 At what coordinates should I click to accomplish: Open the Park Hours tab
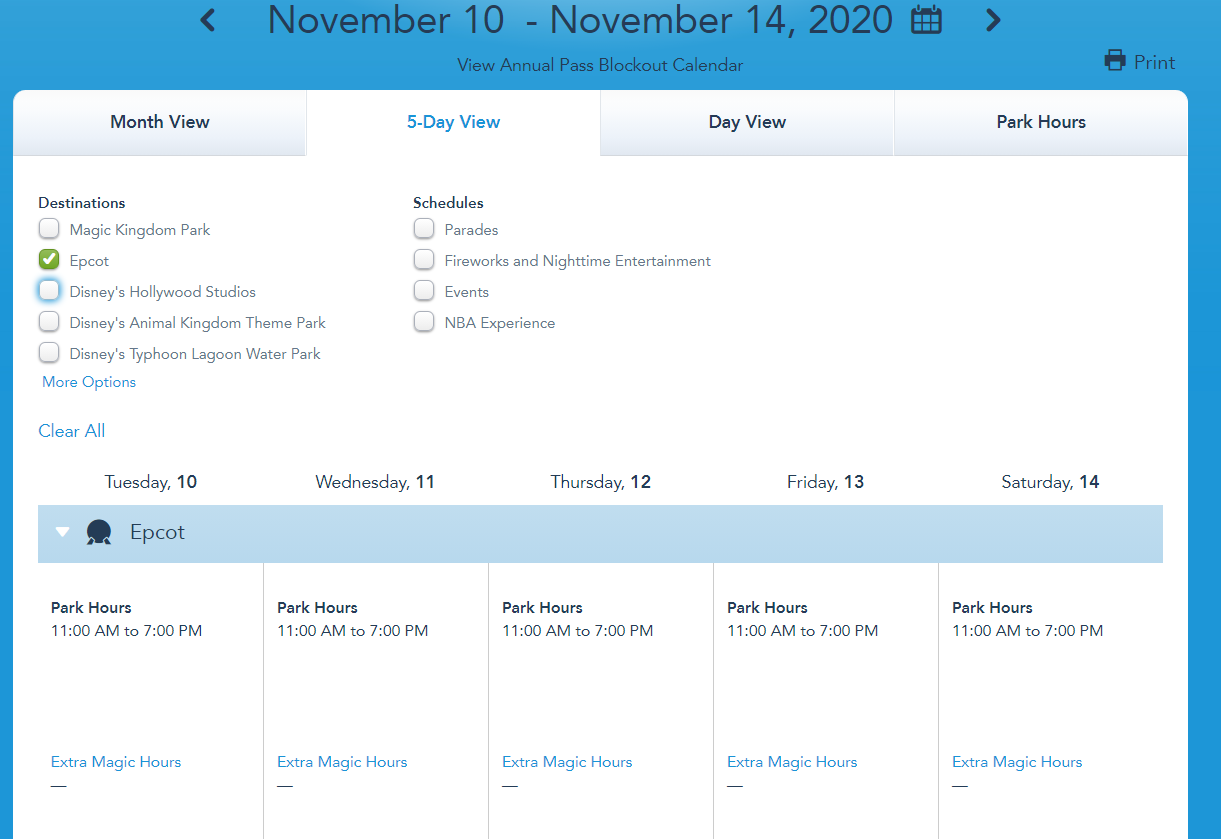1040,122
